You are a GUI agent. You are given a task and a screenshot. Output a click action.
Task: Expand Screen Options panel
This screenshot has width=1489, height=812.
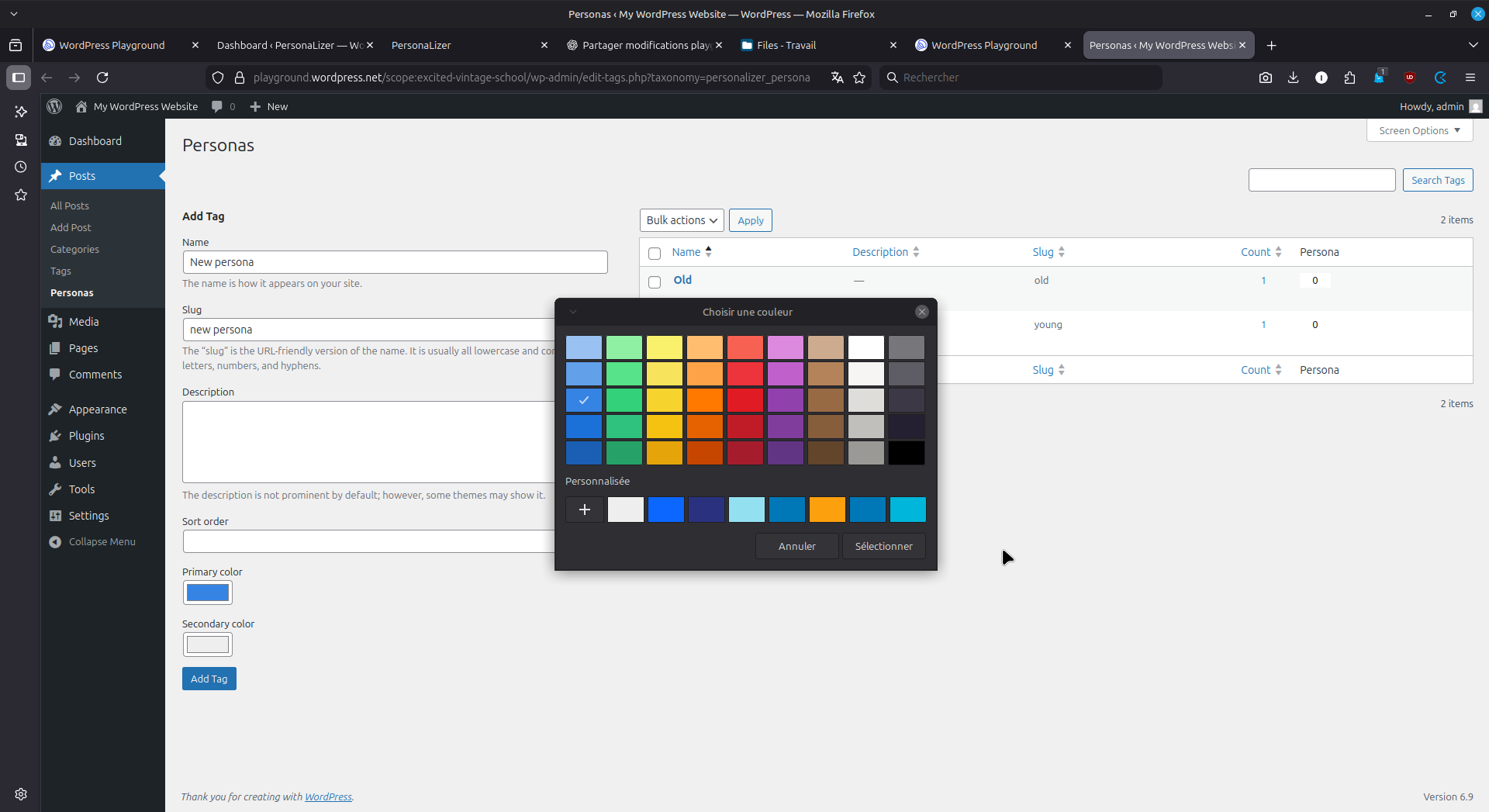[1418, 130]
